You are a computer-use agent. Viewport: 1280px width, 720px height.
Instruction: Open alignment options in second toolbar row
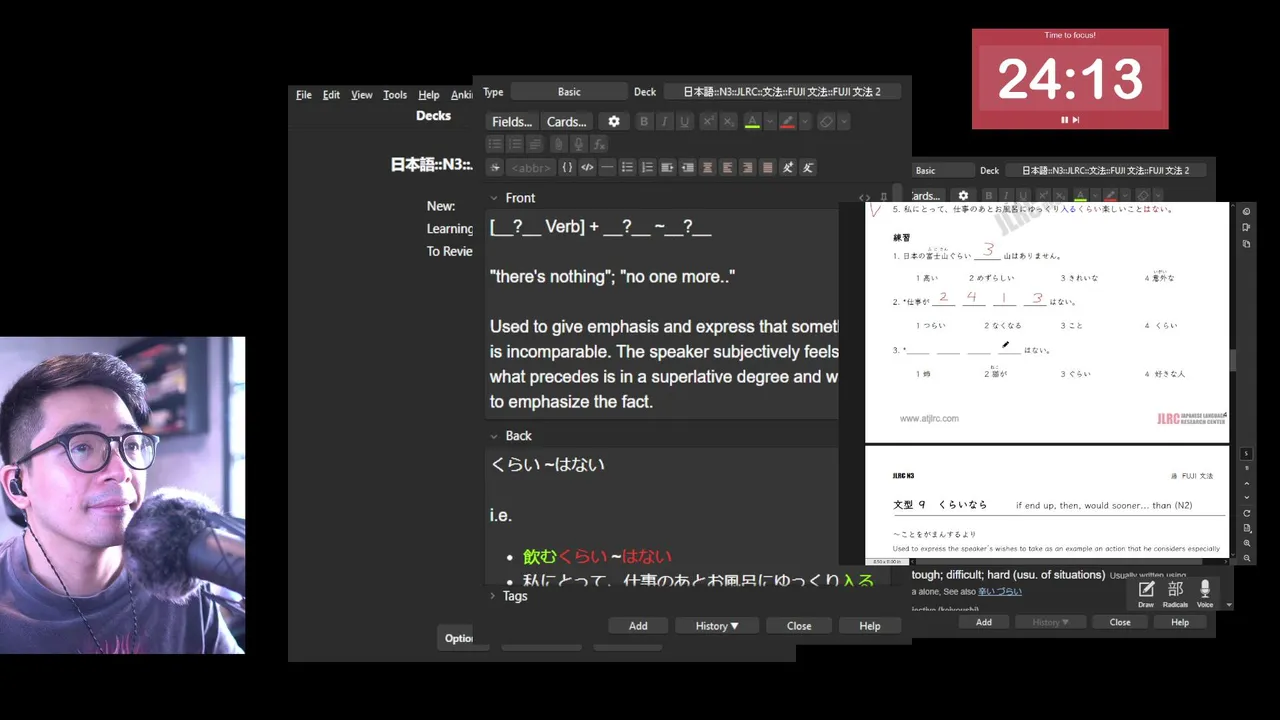(x=535, y=144)
